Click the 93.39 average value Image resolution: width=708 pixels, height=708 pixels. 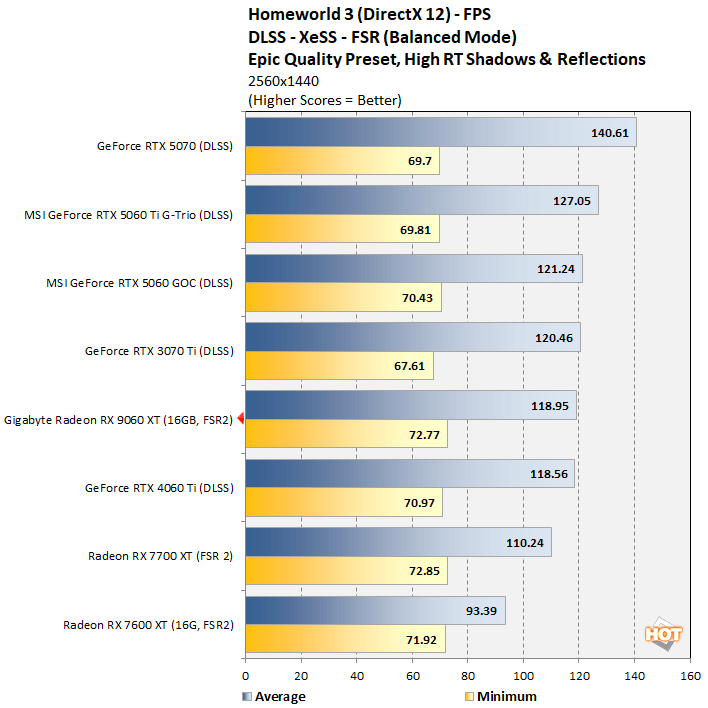click(x=481, y=611)
